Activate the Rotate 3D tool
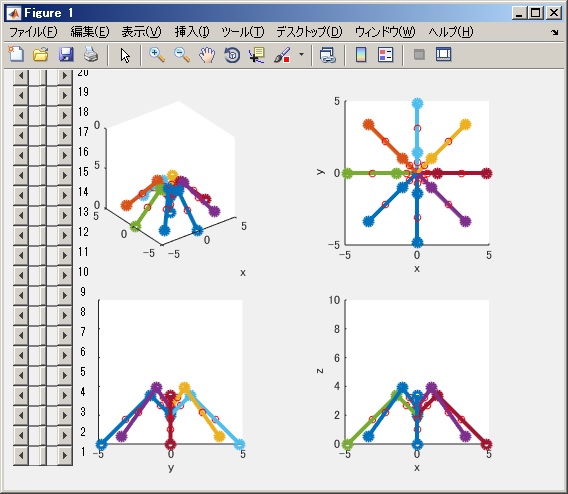 [232, 55]
